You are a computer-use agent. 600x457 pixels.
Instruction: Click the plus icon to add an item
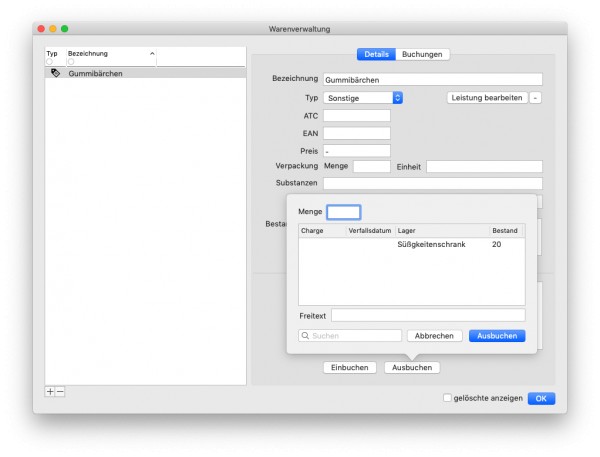50,391
